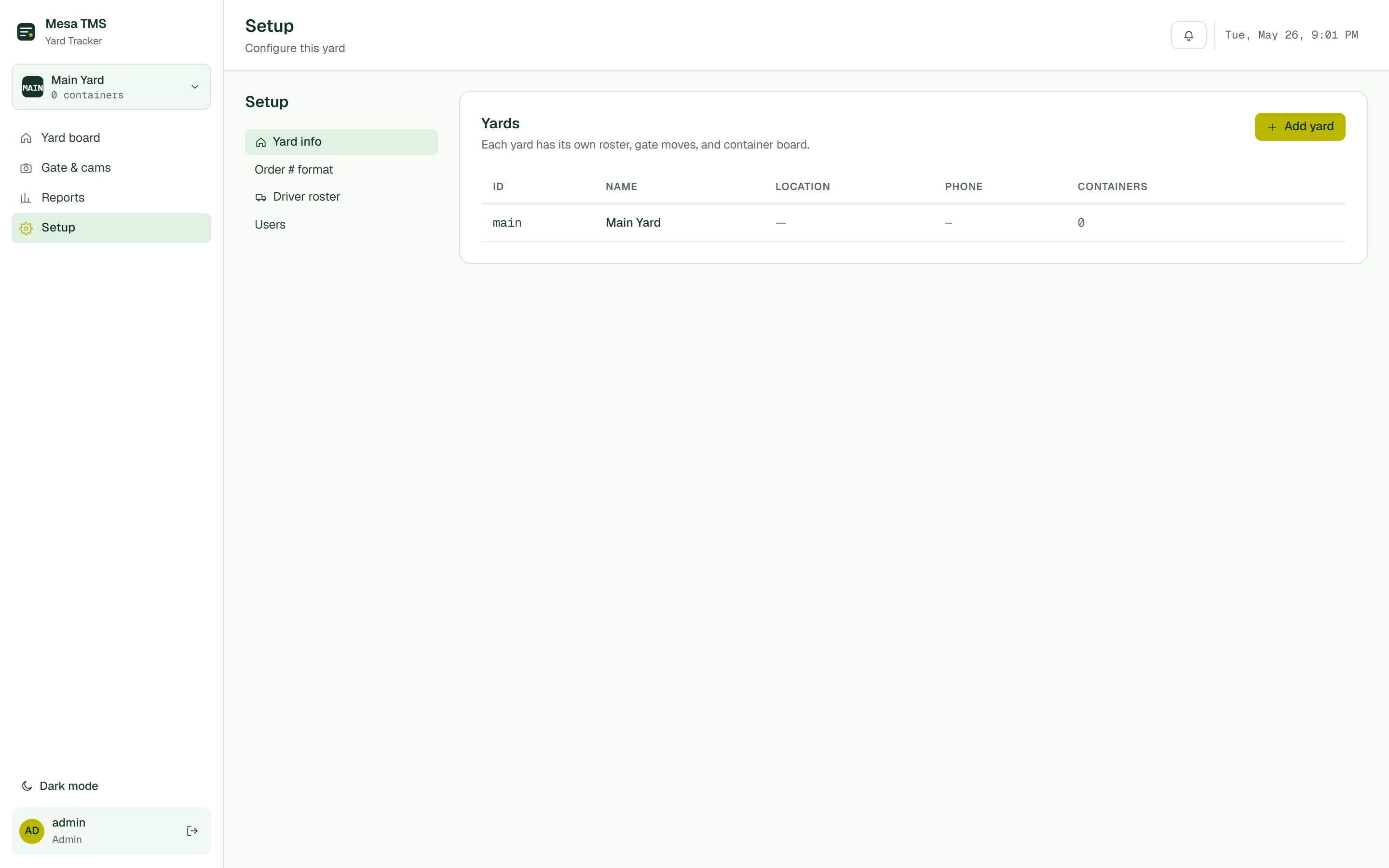The width and height of the screenshot is (1389, 868).
Task: Go to Gate & cams
Action: coord(111,168)
